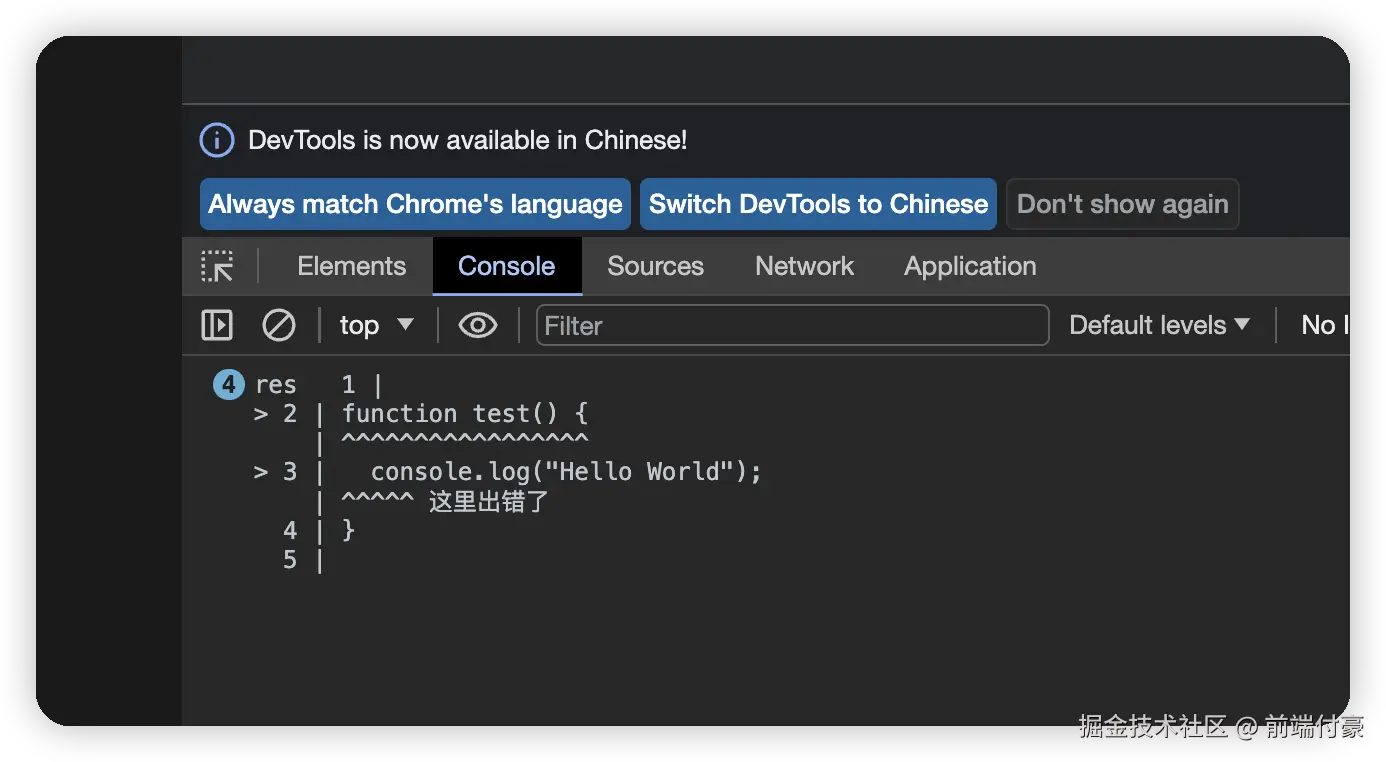Activate the inspect element picker icon

tap(217, 266)
